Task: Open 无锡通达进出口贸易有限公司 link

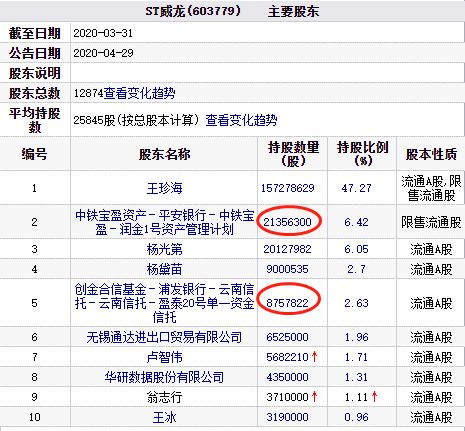Action: click(x=164, y=337)
